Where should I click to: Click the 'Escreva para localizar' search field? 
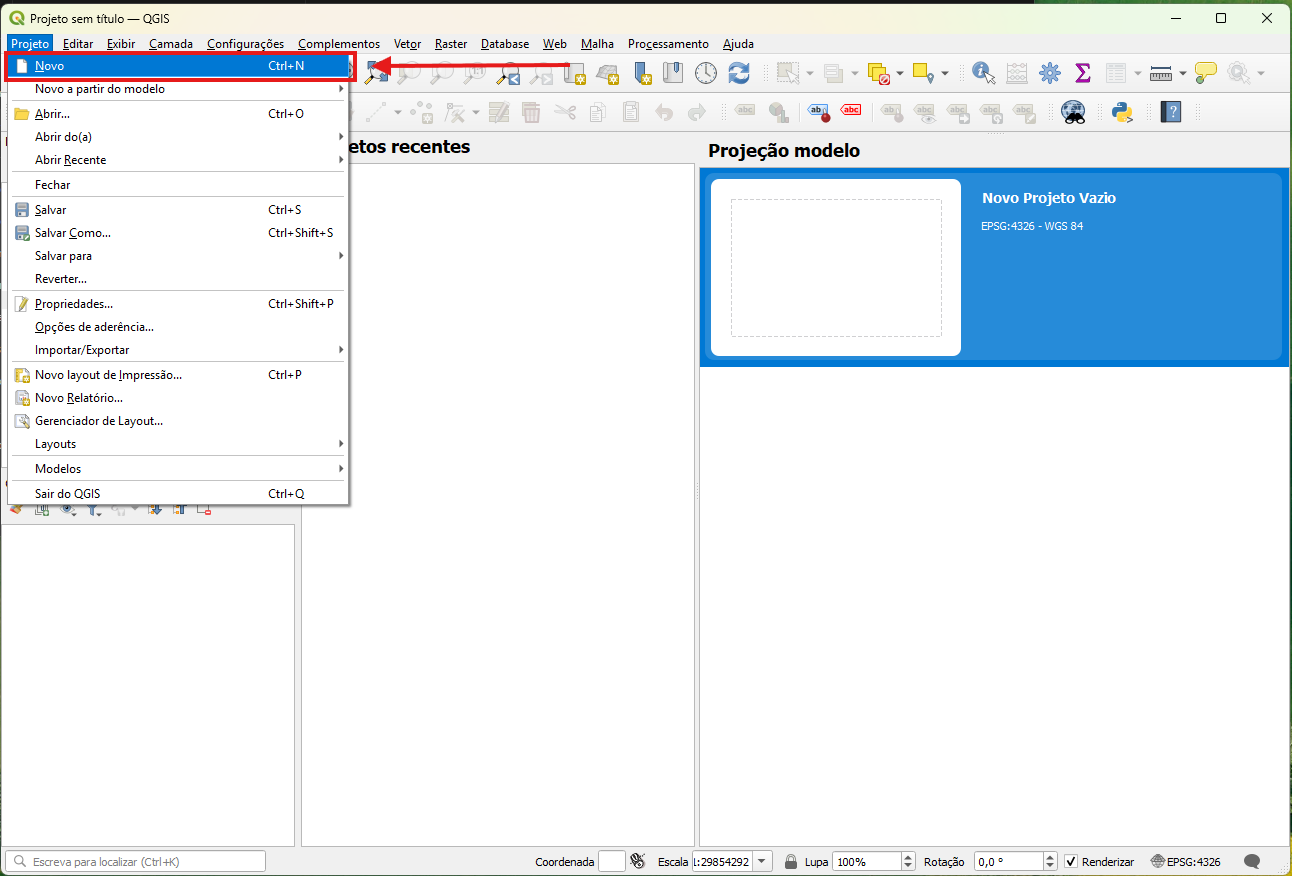pyautogui.click(x=136, y=861)
